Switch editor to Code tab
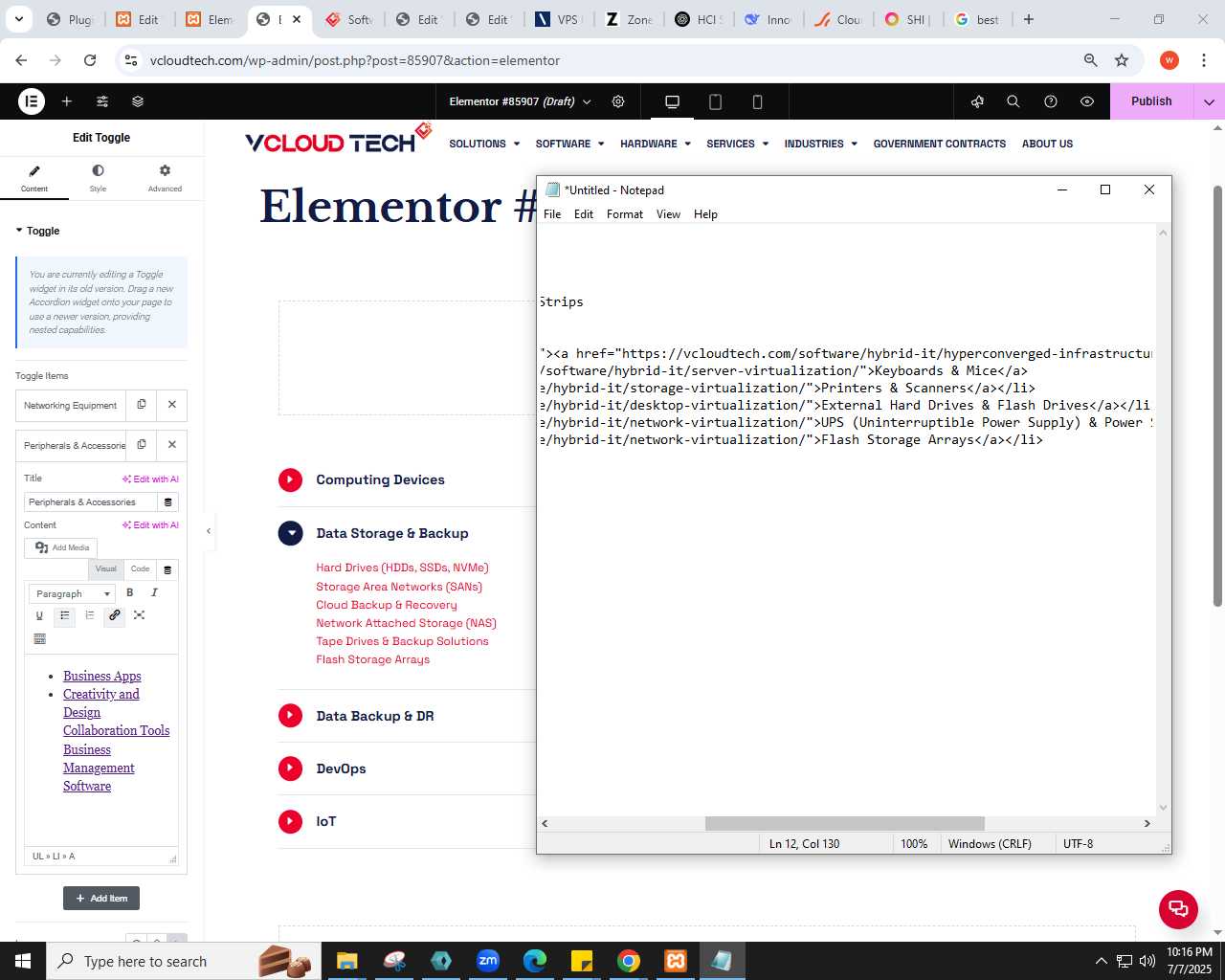This screenshot has width=1225, height=980. tap(140, 569)
